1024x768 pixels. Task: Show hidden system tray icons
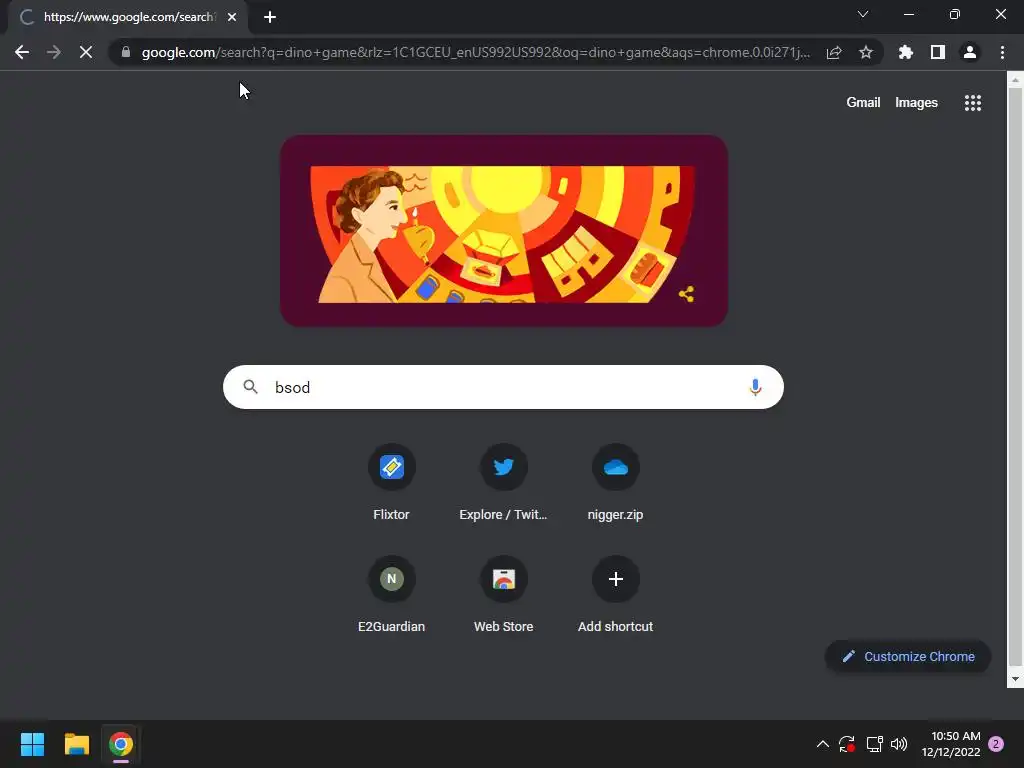pos(823,744)
